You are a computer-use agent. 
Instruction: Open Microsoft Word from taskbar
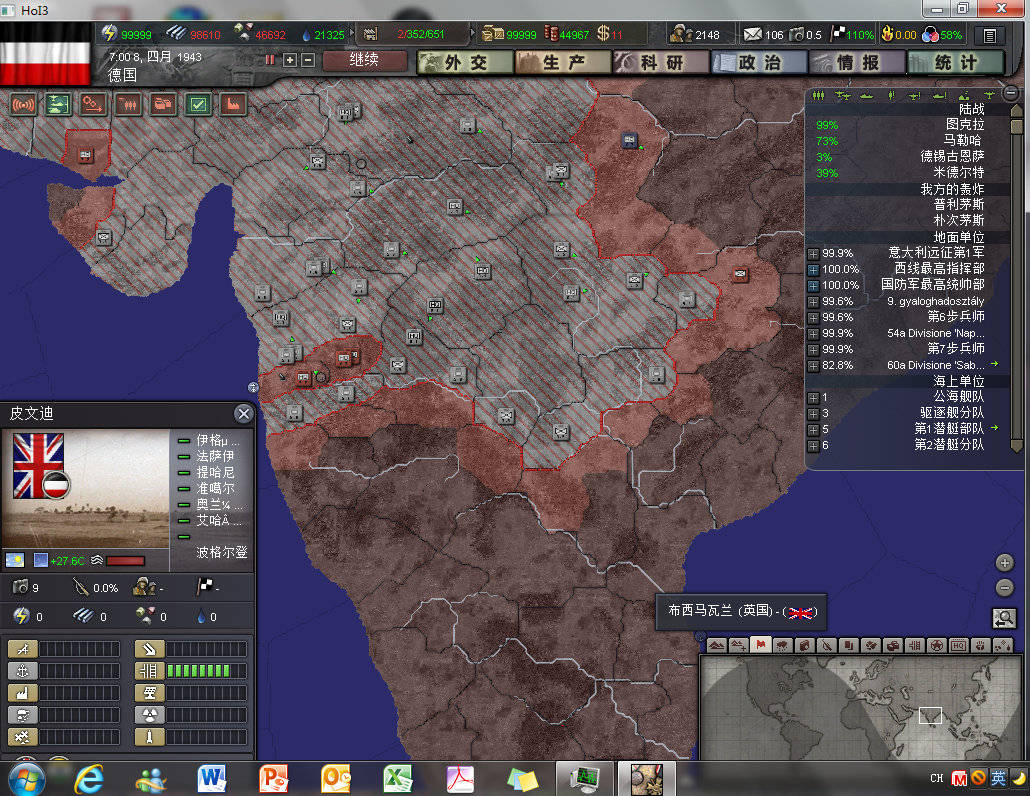[x=212, y=780]
